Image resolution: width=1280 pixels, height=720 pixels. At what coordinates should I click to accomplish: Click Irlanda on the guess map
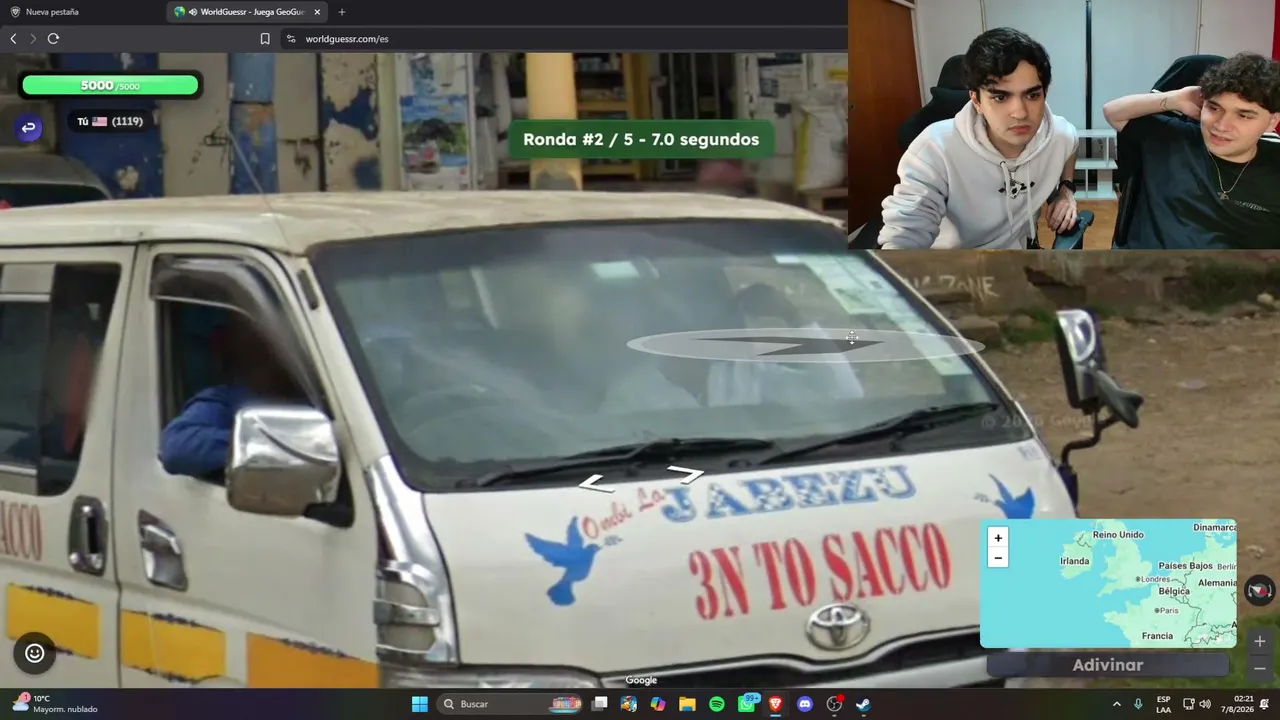click(x=1074, y=561)
